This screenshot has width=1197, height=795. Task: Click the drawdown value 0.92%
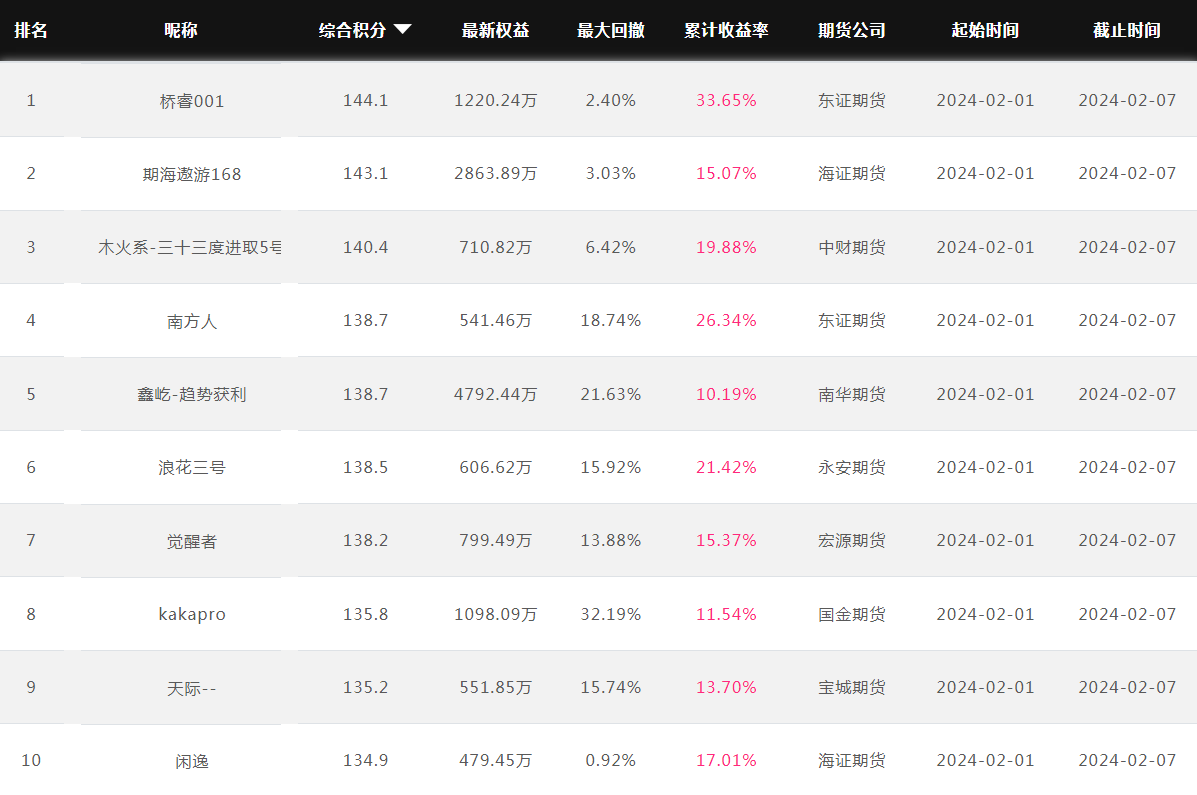[611, 761]
